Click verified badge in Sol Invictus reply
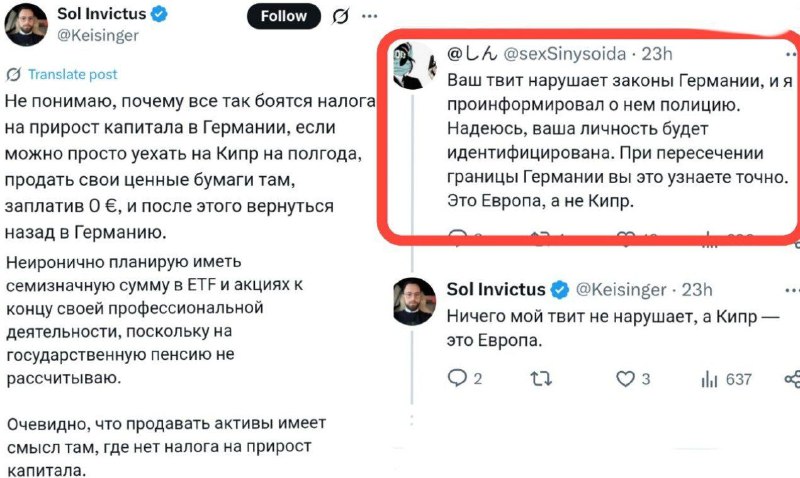 click(558, 290)
